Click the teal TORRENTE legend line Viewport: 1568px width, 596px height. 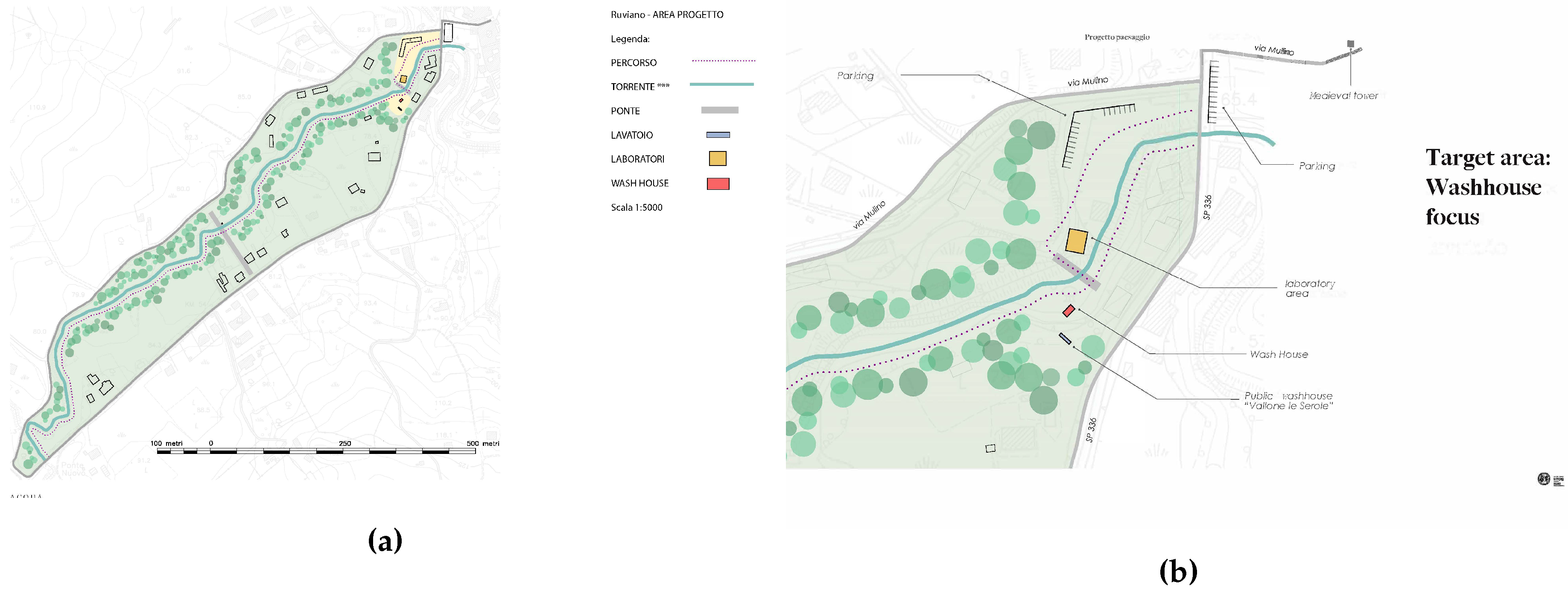(721, 84)
